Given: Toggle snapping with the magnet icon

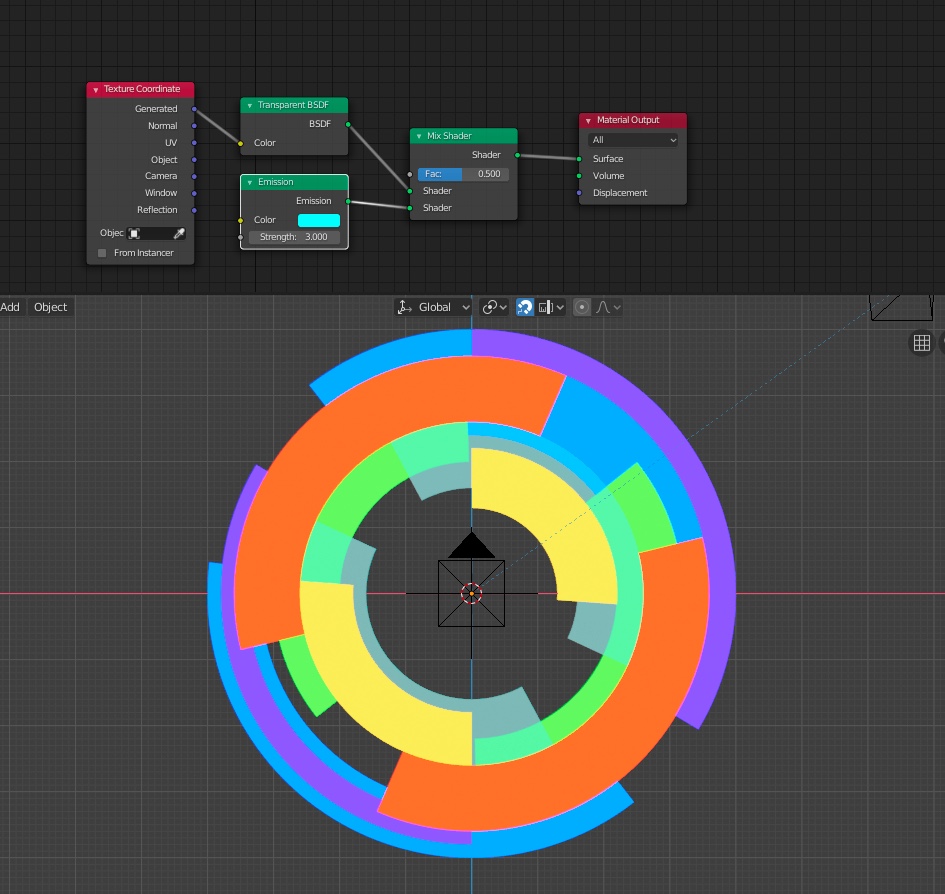Looking at the screenshot, I should [x=524, y=307].
